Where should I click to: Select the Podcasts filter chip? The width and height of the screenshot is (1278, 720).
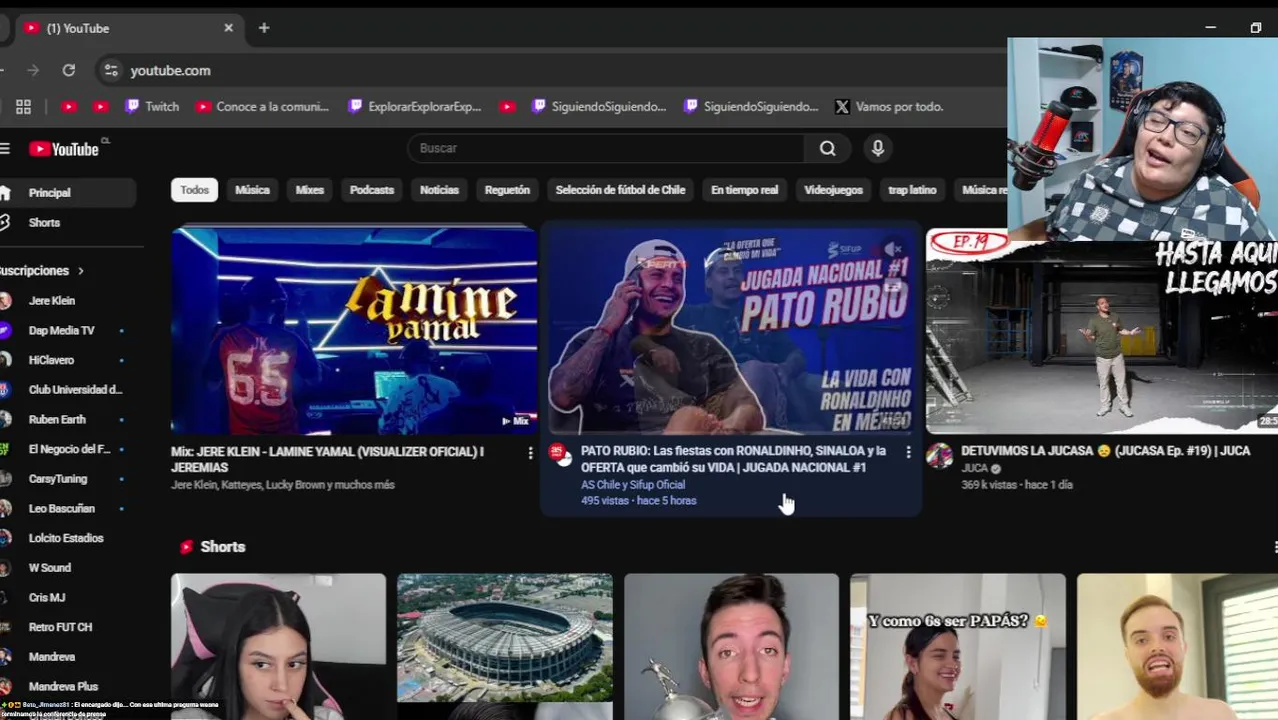tap(372, 190)
